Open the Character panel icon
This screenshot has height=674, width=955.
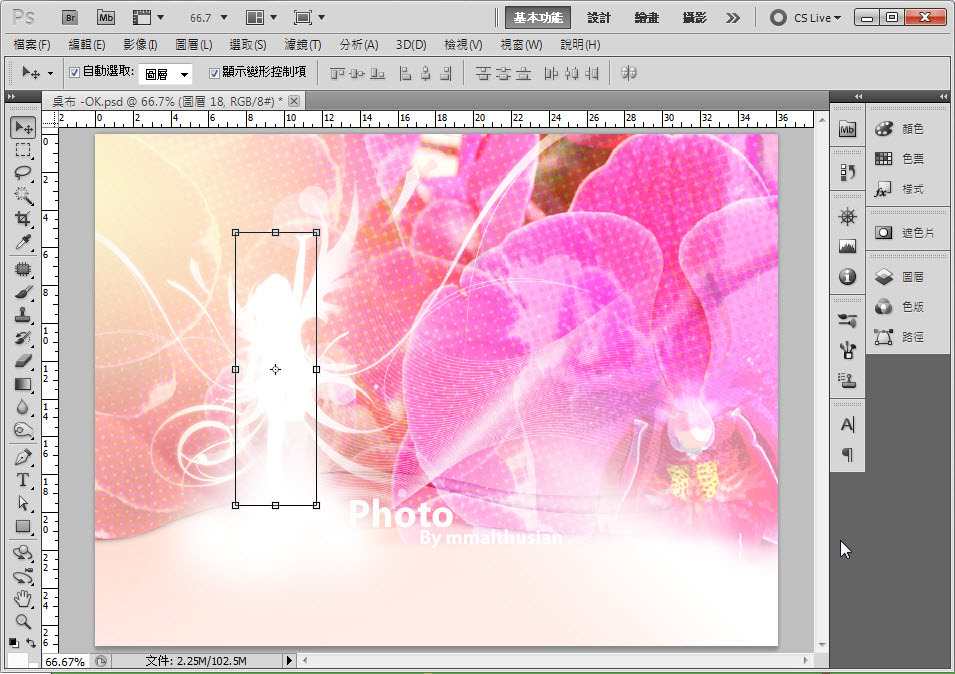coord(847,424)
